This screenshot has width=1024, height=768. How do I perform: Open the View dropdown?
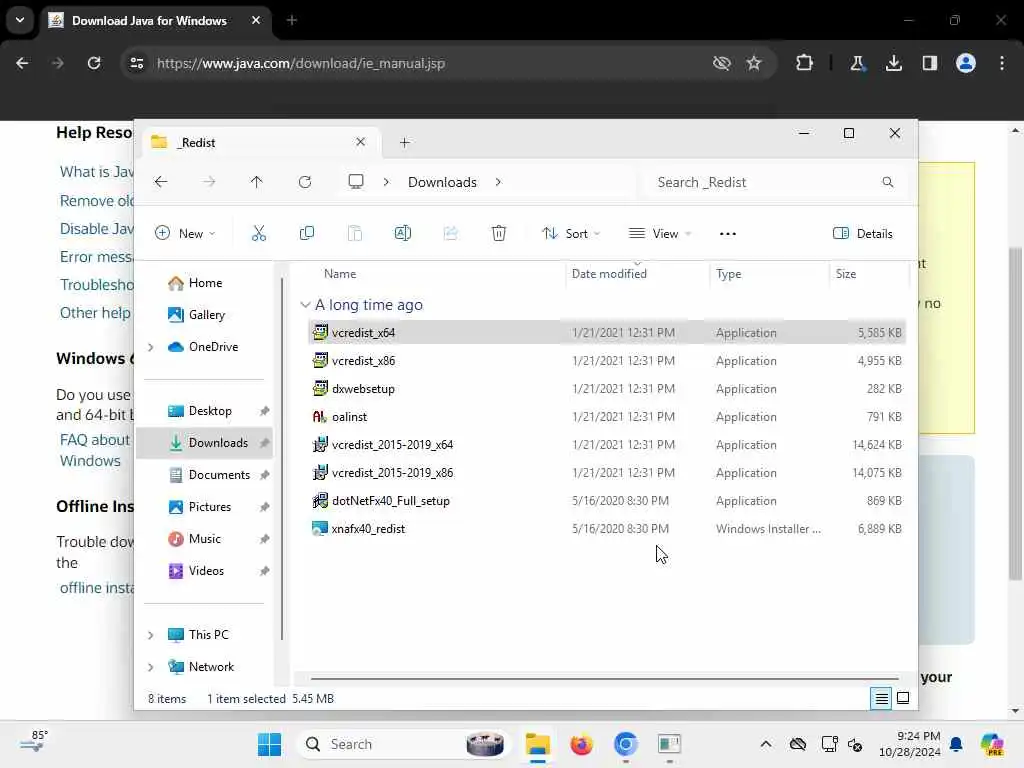tap(660, 234)
